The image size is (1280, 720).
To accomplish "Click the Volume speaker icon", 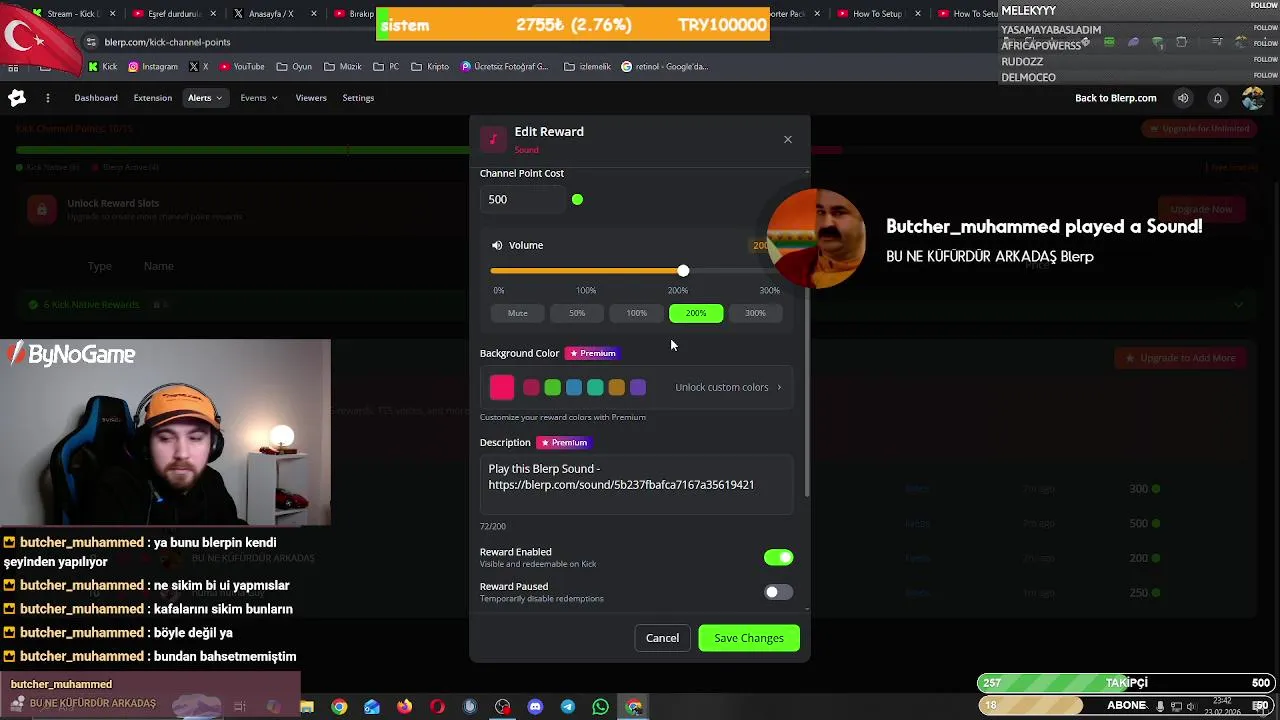I will tap(497, 245).
